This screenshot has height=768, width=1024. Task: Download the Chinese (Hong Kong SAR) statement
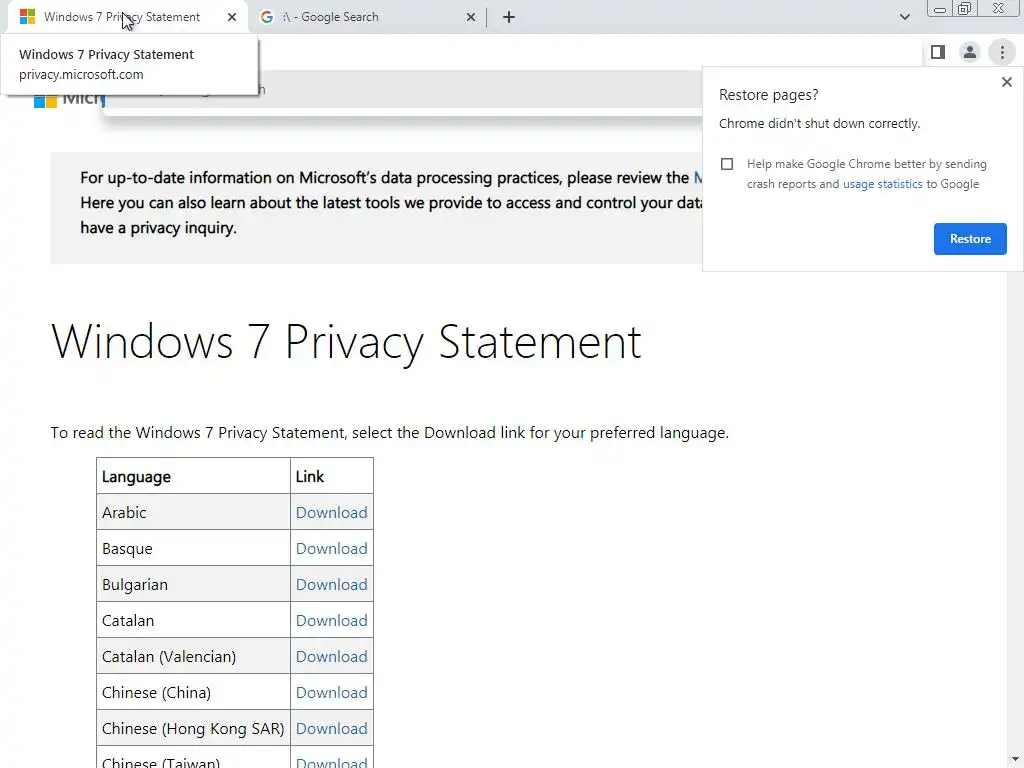point(331,728)
